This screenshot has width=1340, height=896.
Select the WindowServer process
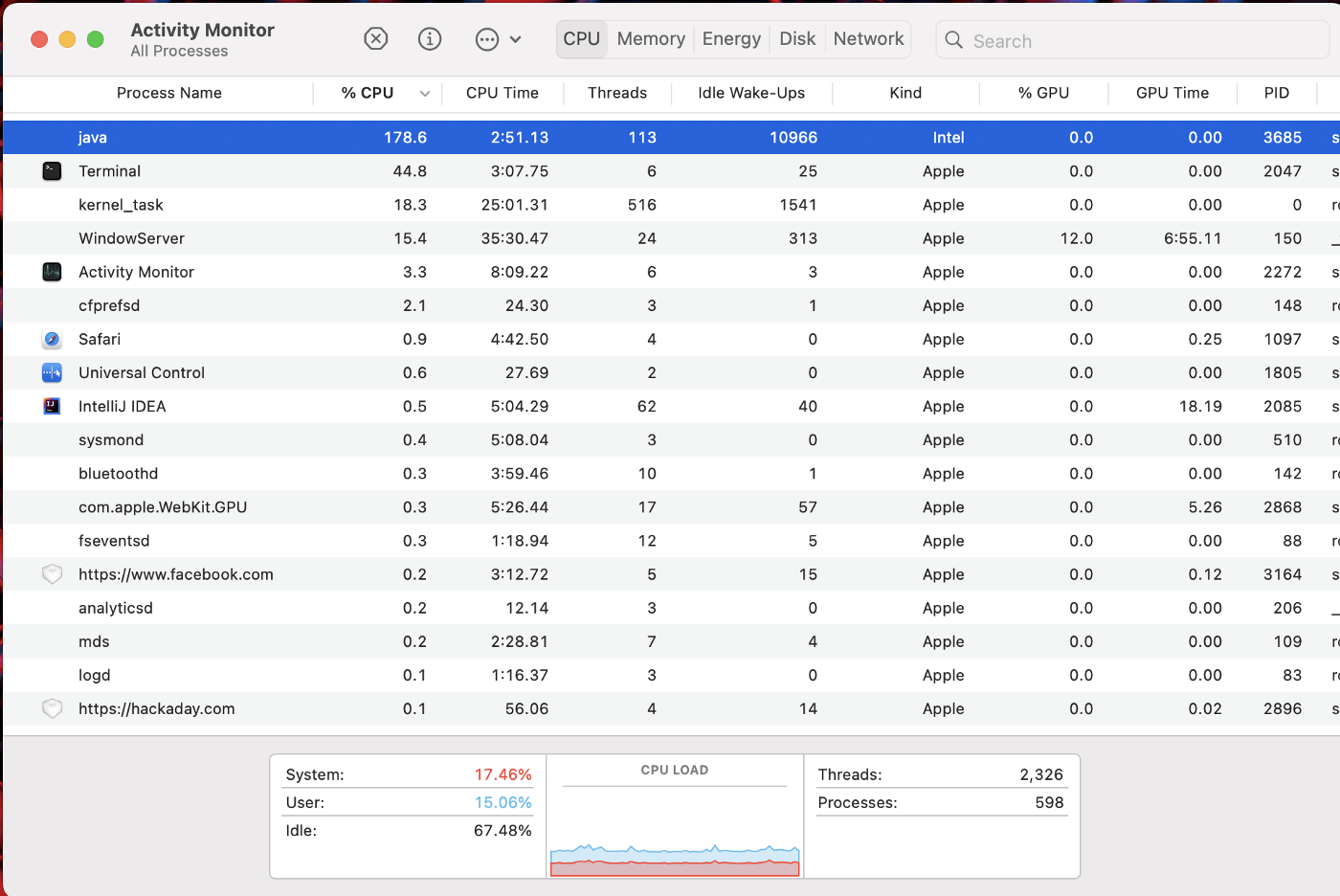click(131, 238)
